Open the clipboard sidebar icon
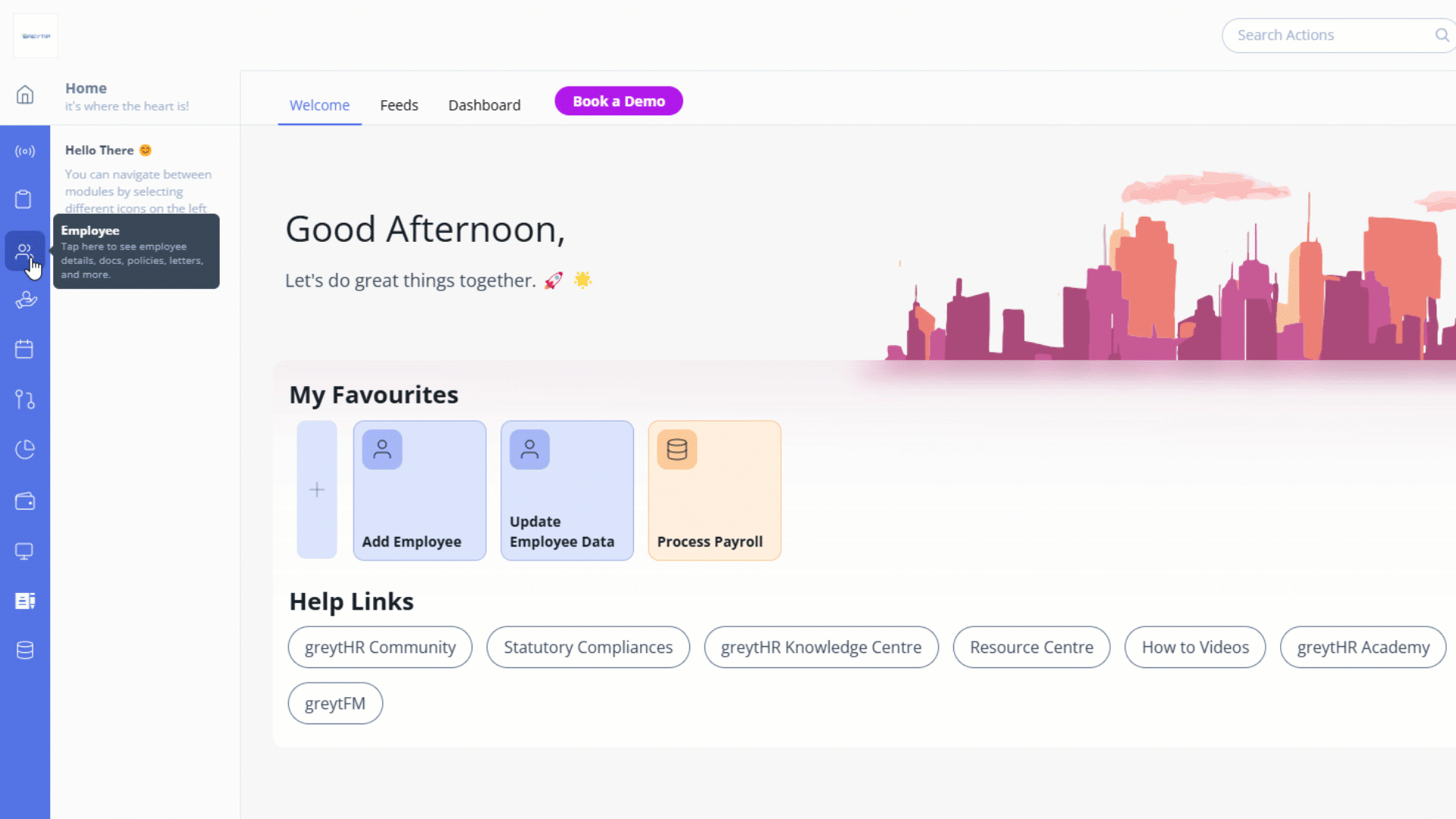The width and height of the screenshot is (1456, 819). pyautogui.click(x=24, y=199)
